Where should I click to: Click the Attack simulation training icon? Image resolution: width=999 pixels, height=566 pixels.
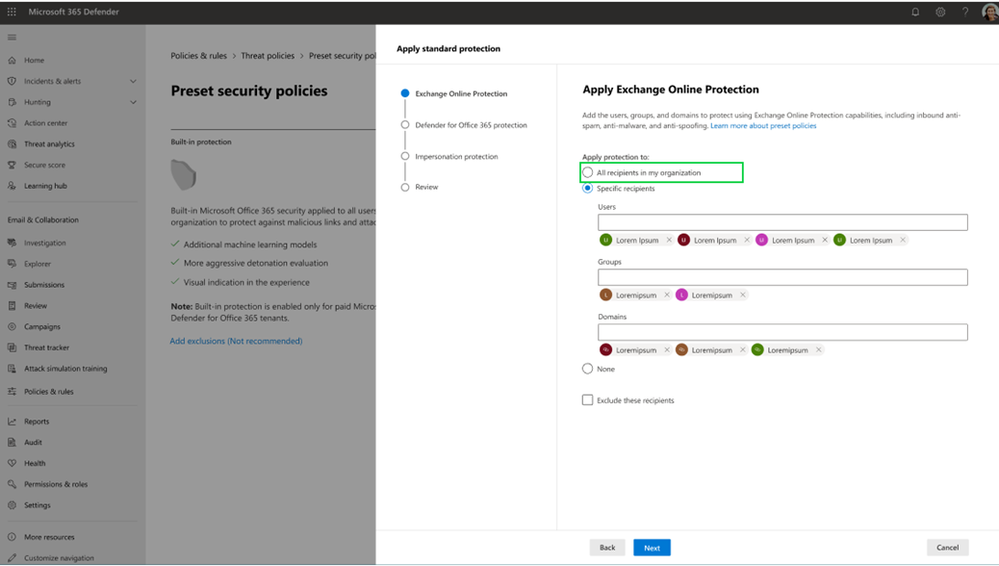11,368
